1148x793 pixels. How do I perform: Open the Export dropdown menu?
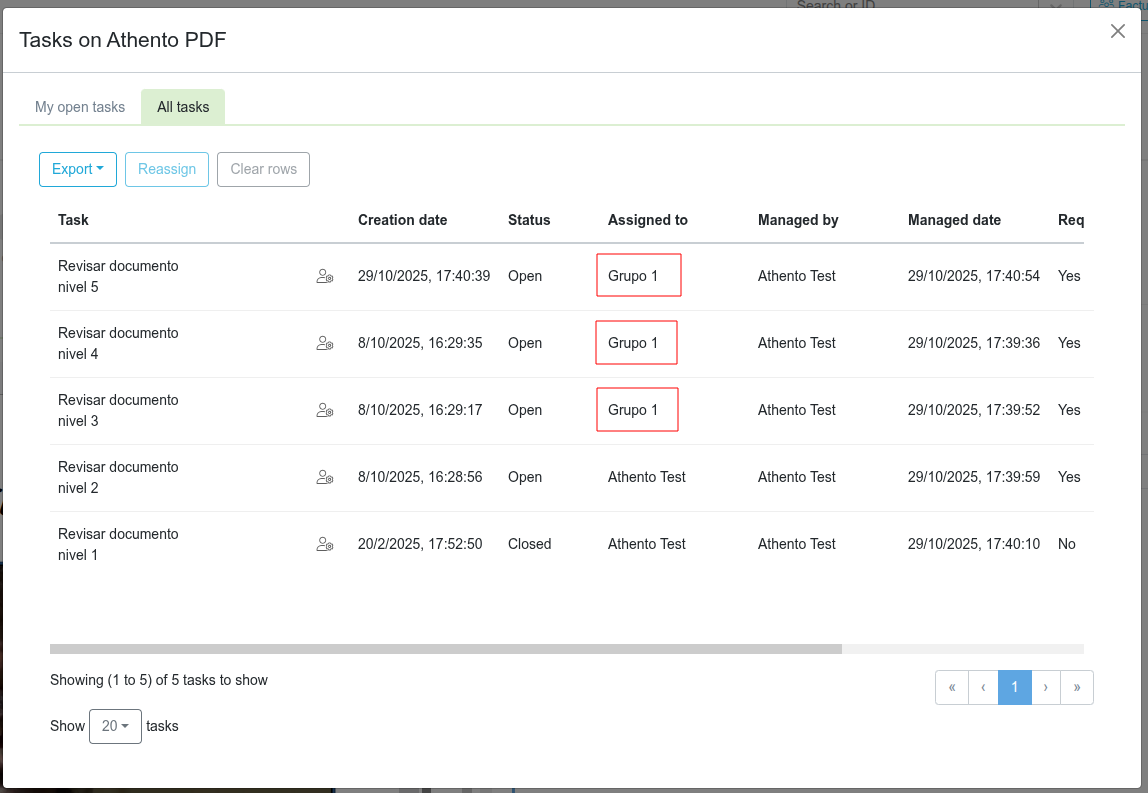[78, 170]
